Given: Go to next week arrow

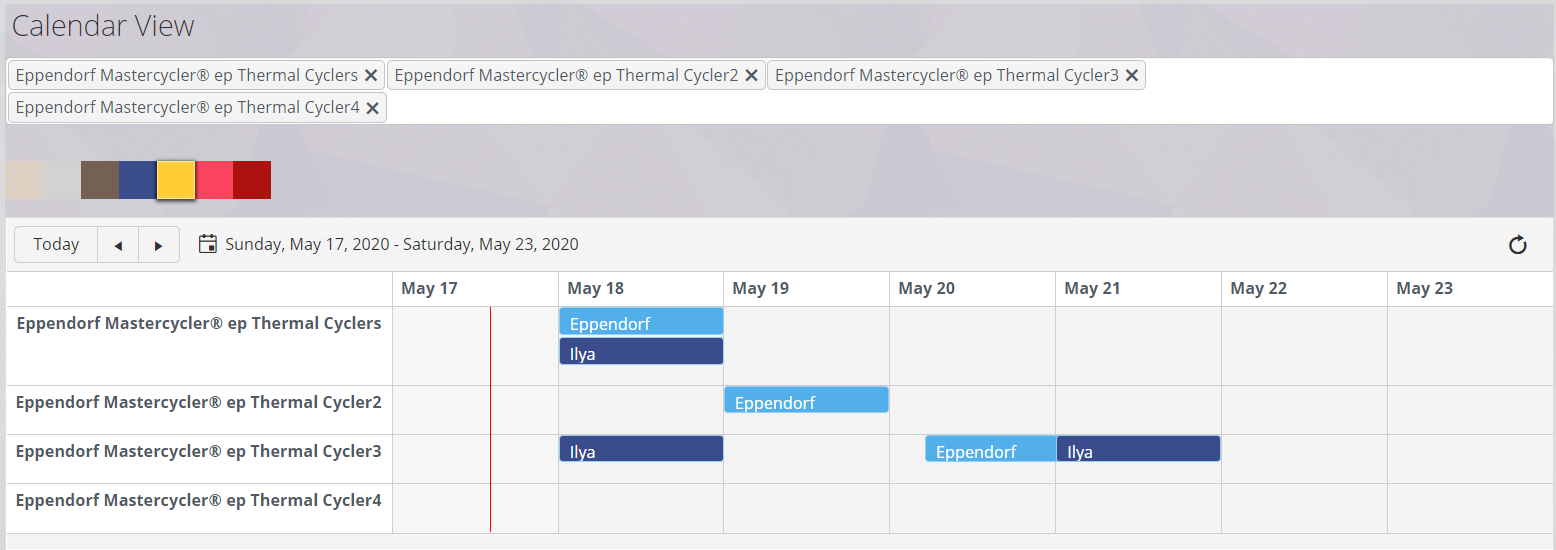Looking at the screenshot, I should [158, 245].
